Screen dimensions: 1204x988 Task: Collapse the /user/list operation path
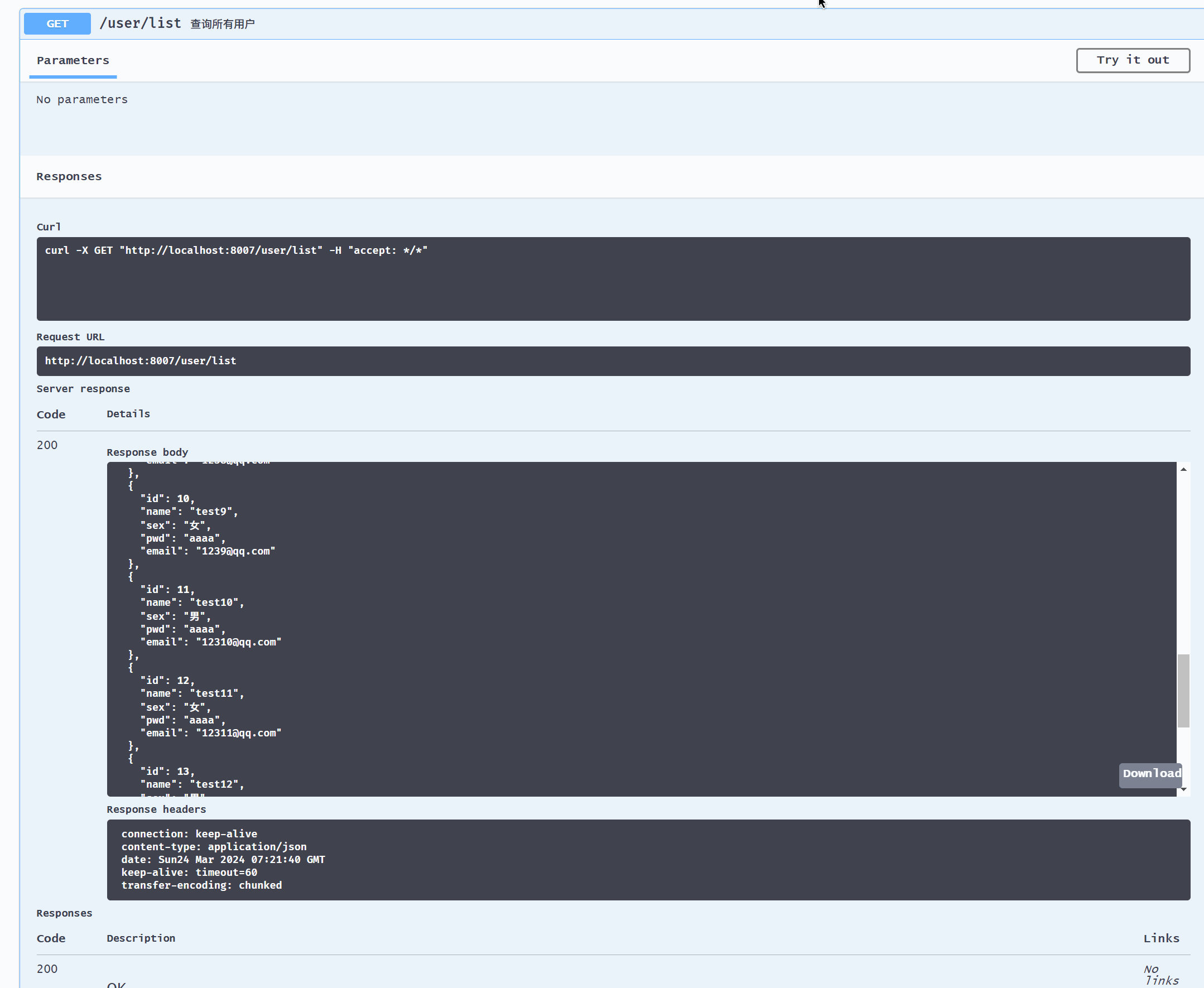point(140,23)
